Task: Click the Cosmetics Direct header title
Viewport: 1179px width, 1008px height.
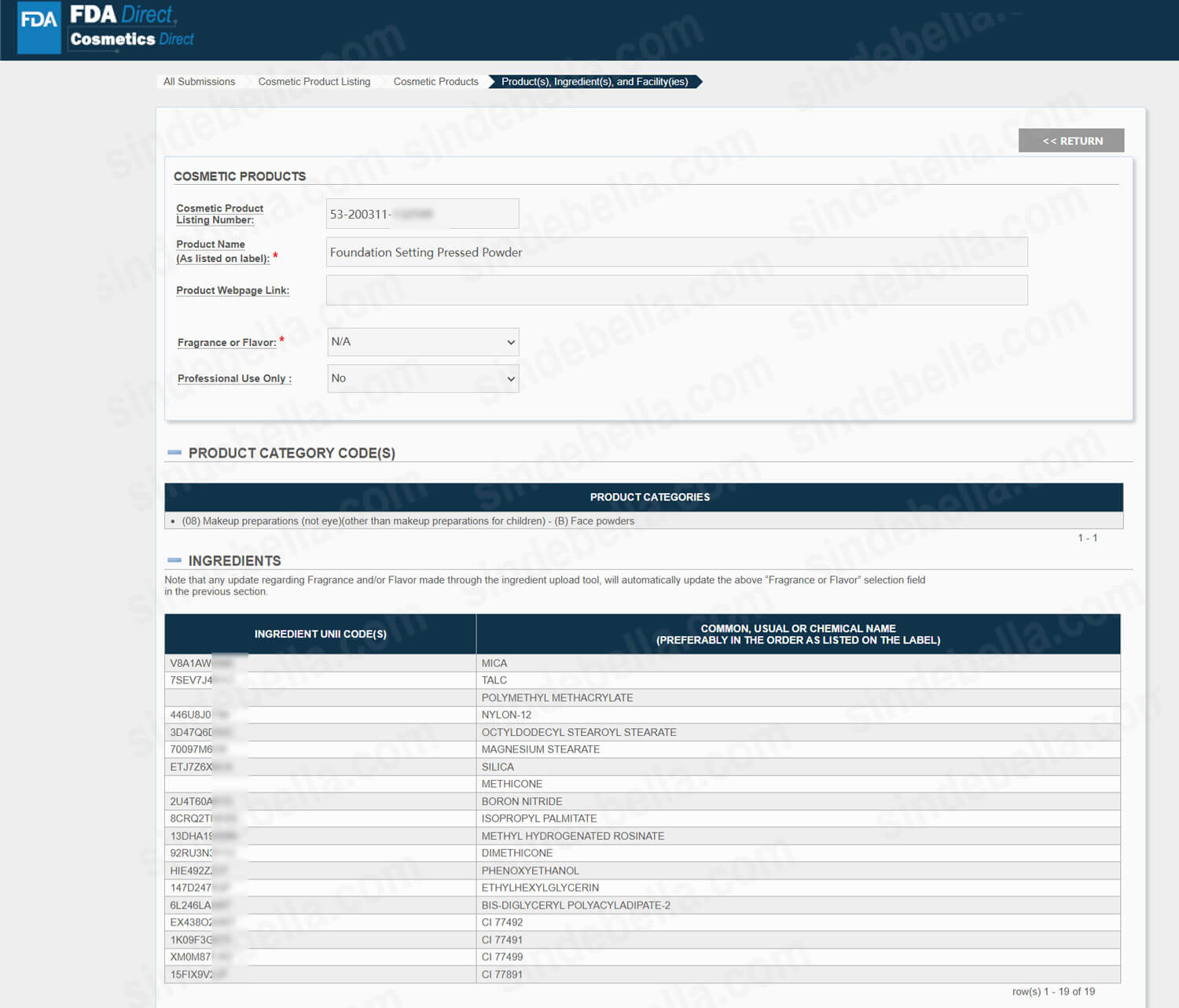Action: pos(131,39)
